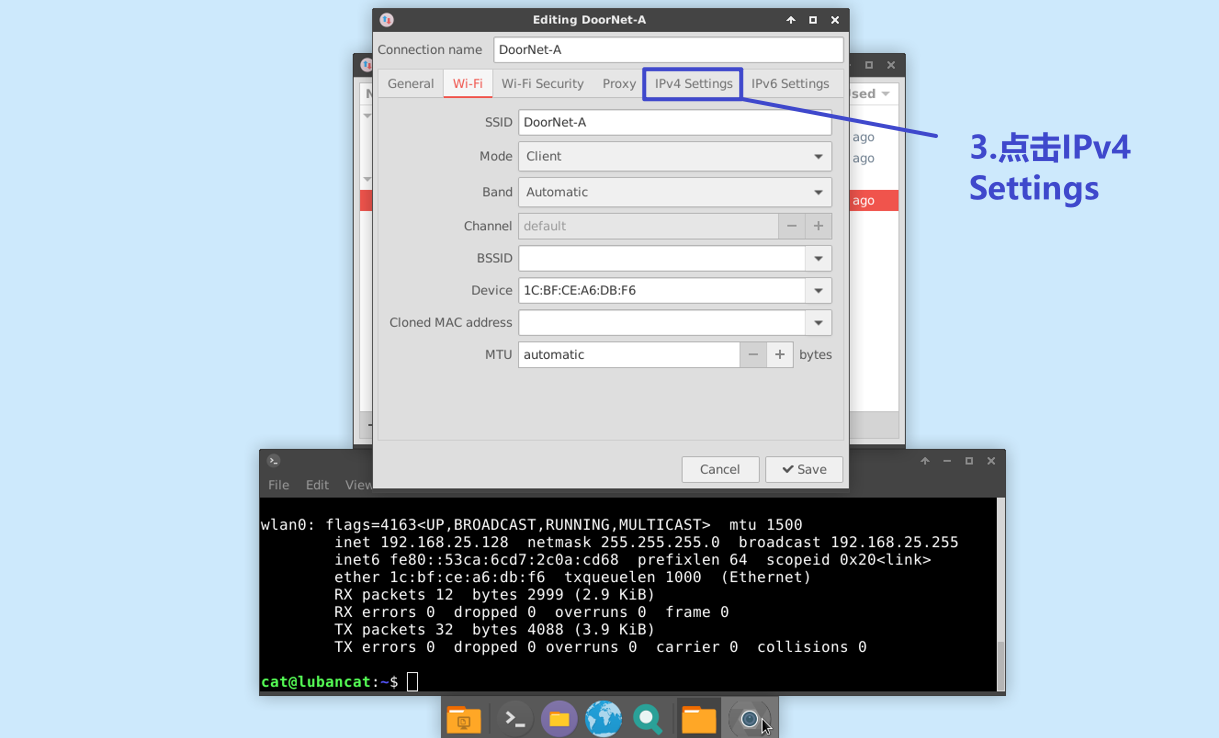
Task: Increment the Channel value with plus stepper
Action: point(818,226)
